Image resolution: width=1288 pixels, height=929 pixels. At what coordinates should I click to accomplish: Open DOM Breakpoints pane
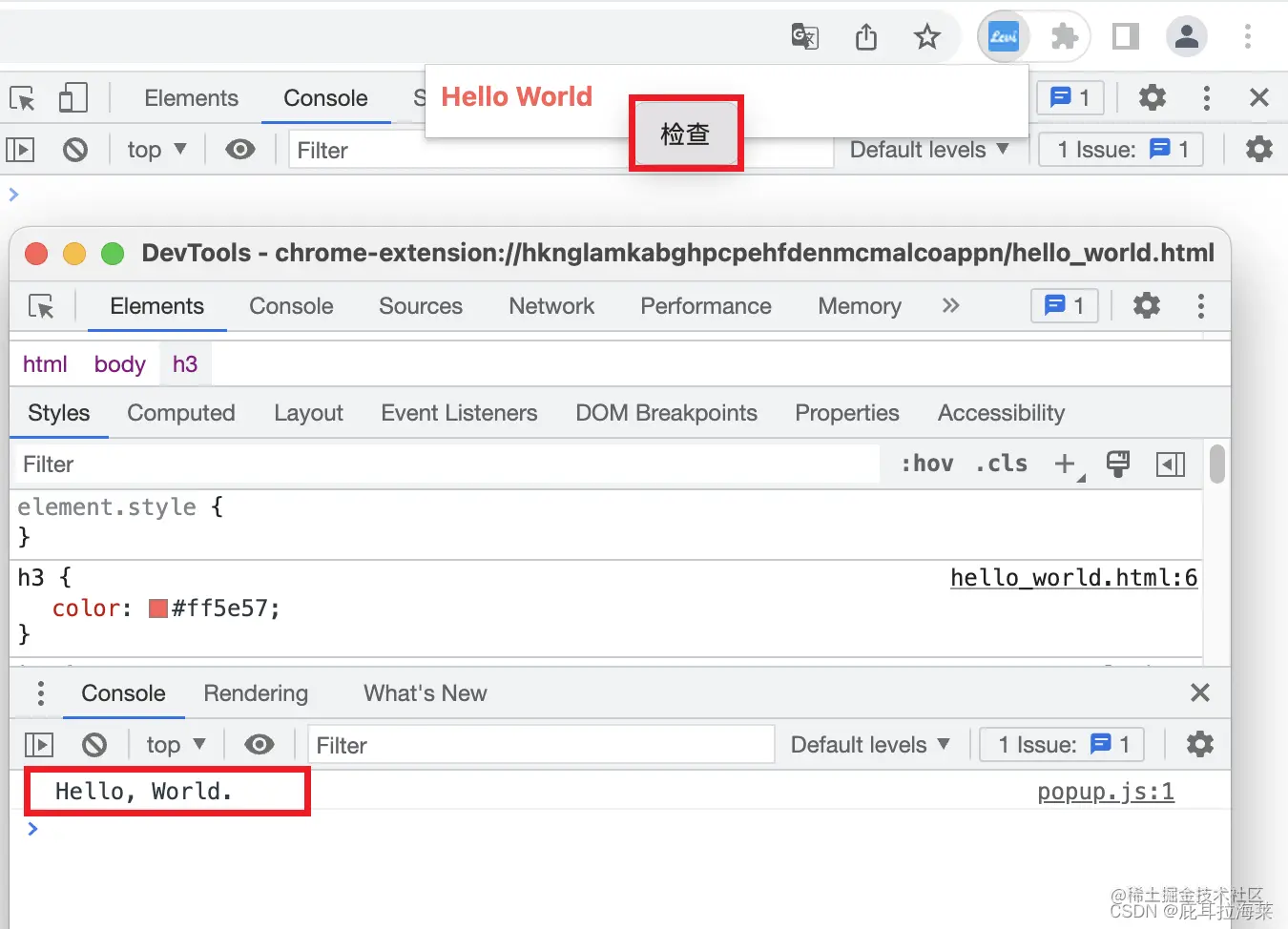point(666,413)
